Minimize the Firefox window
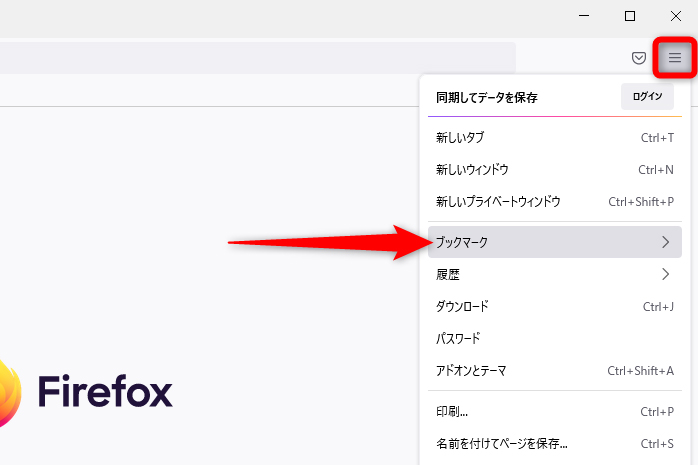 click(584, 16)
